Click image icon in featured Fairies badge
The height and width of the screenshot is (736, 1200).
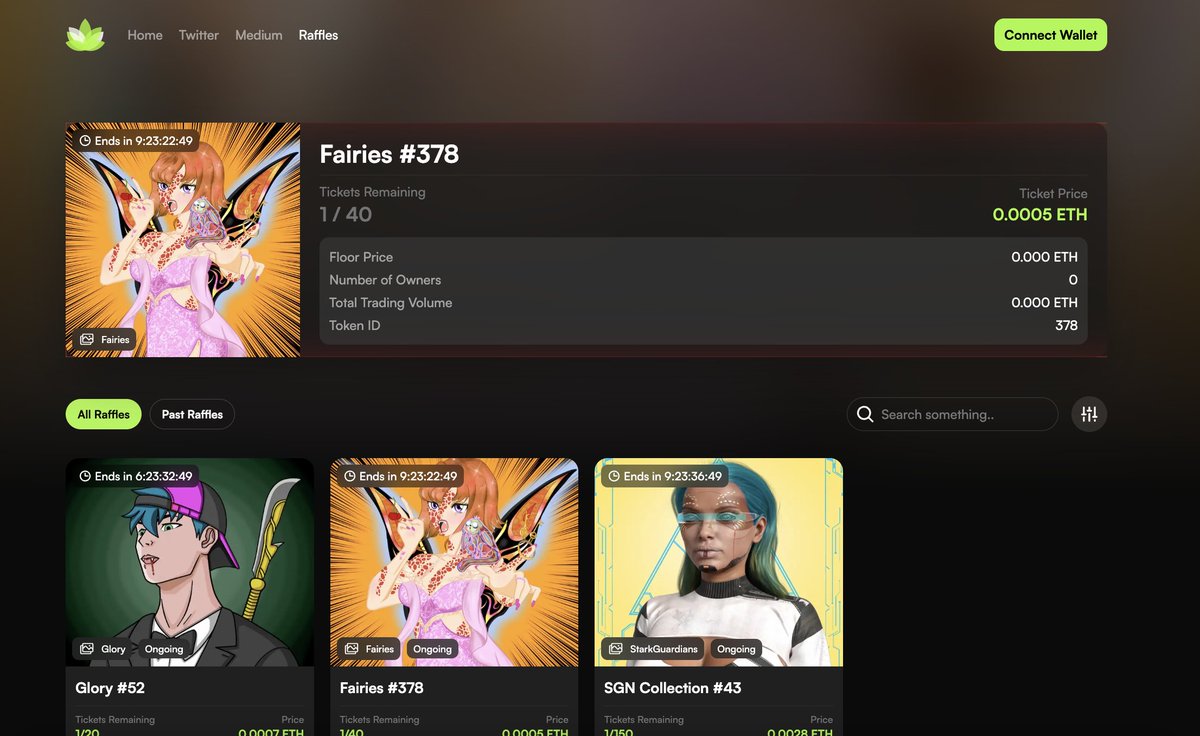click(x=87, y=339)
